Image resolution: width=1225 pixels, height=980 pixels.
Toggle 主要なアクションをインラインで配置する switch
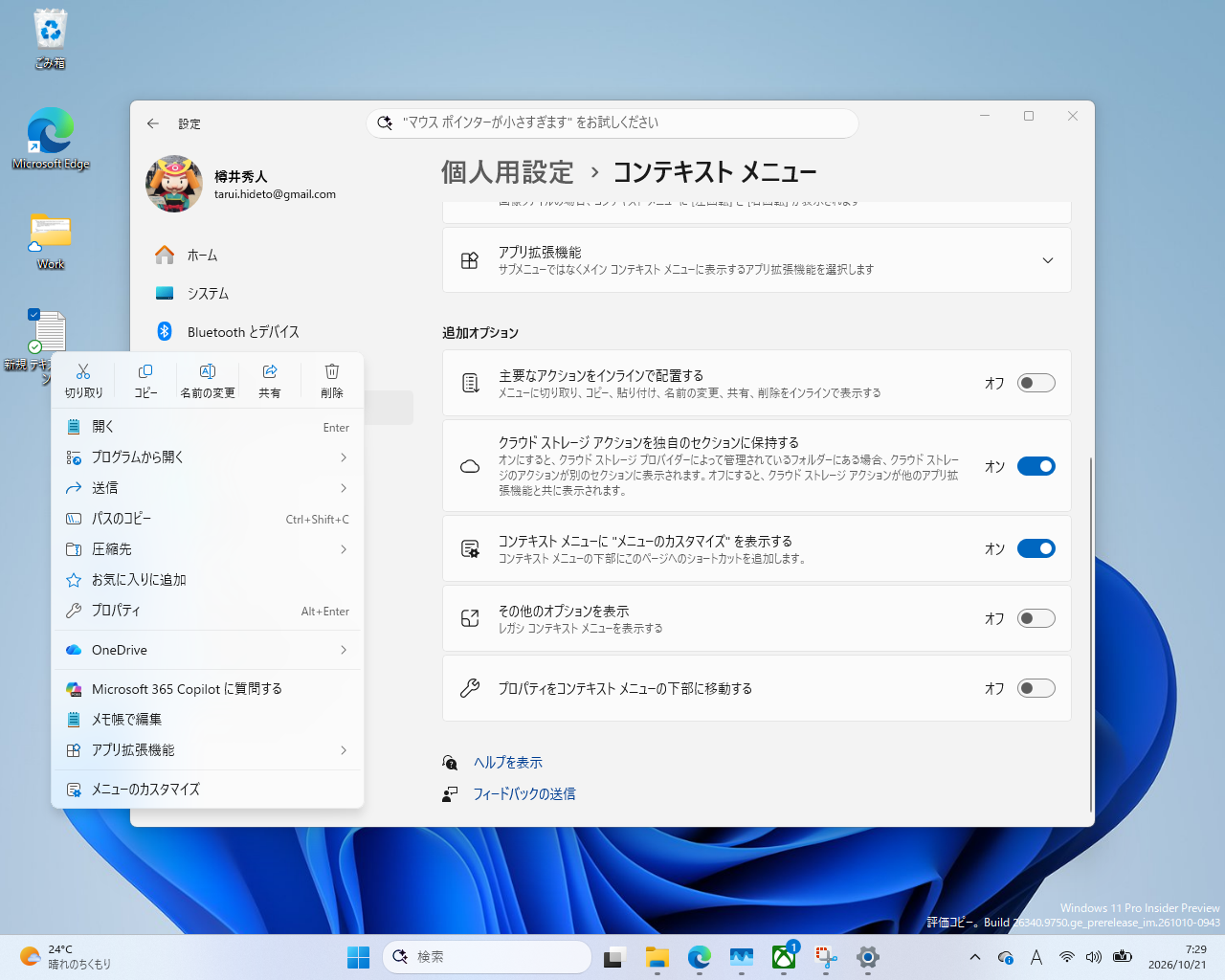click(1036, 383)
